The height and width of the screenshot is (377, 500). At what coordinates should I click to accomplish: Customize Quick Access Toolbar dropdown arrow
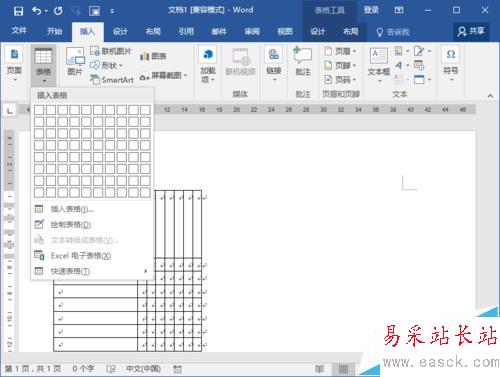(112, 11)
